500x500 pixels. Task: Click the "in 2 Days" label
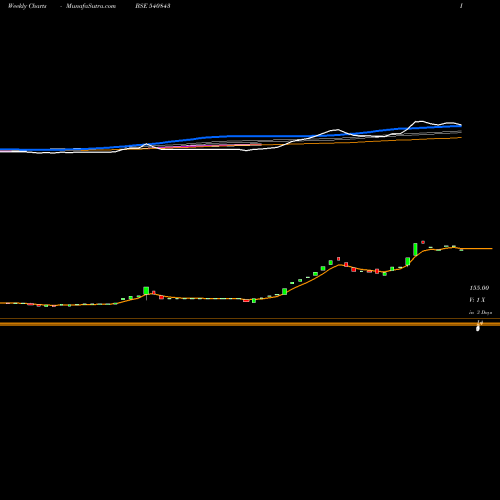(x=480, y=312)
